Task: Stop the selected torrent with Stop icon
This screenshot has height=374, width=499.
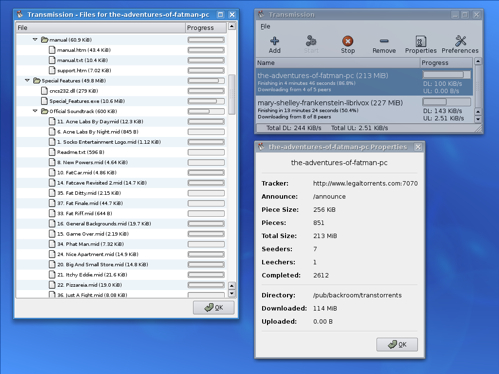Action: tap(348, 41)
